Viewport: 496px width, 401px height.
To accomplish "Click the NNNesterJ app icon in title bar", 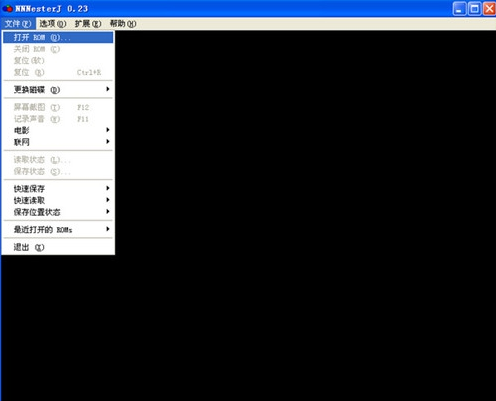I will point(7,8).
